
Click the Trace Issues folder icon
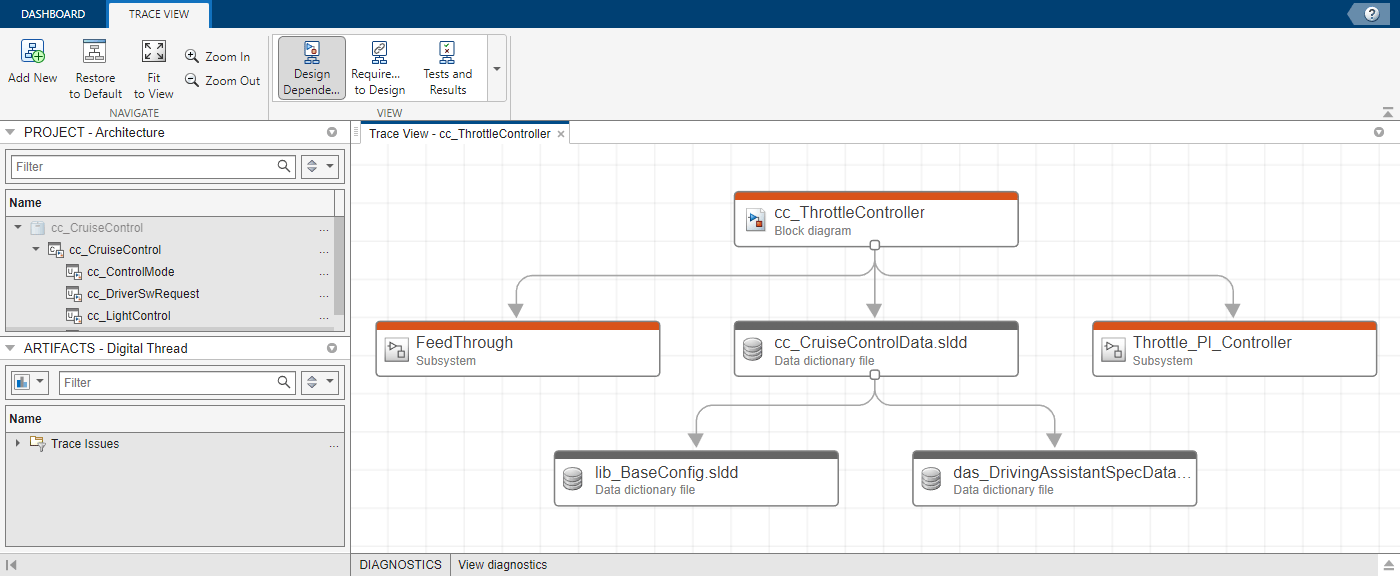pyautogui.click(x=37, y=443)
